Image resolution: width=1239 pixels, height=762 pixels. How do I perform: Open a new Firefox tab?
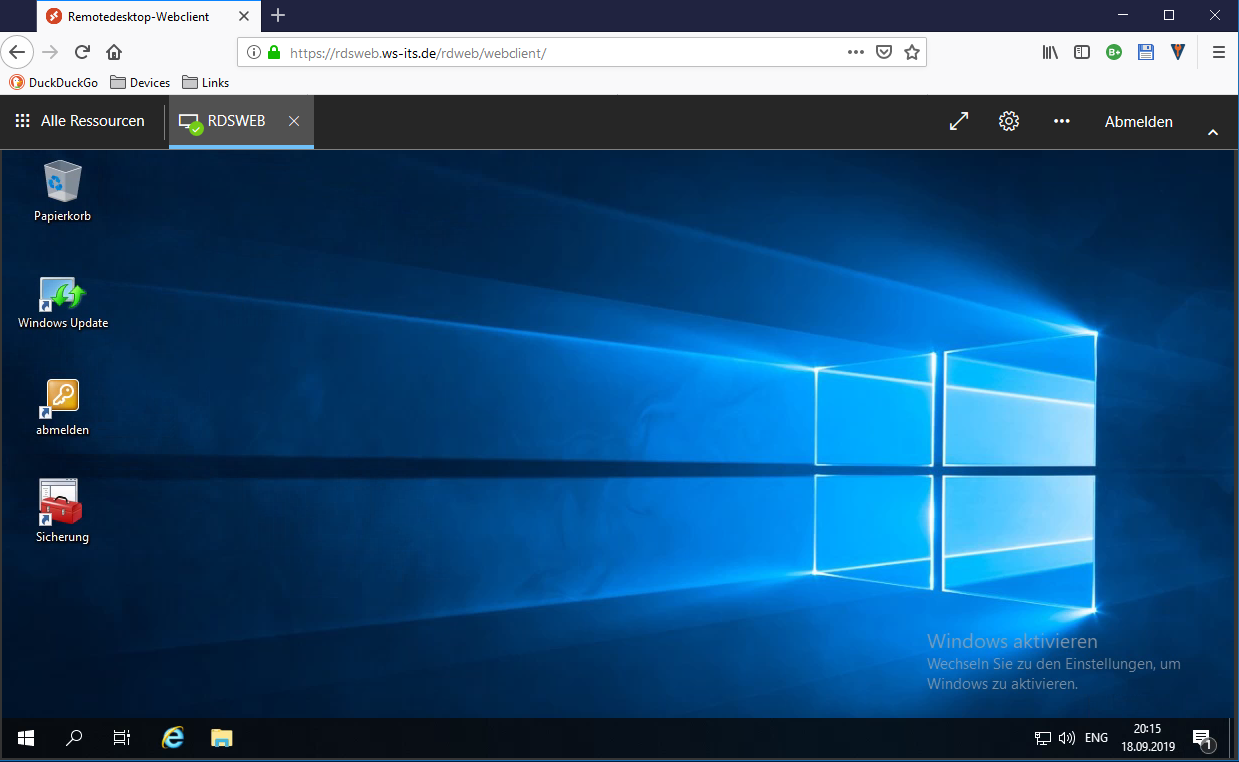click(x=278, y=16)
